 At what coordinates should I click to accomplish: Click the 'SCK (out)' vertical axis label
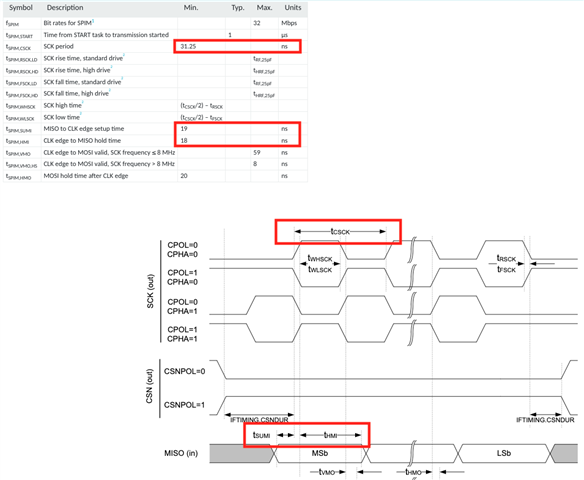(x=150, y=291)
